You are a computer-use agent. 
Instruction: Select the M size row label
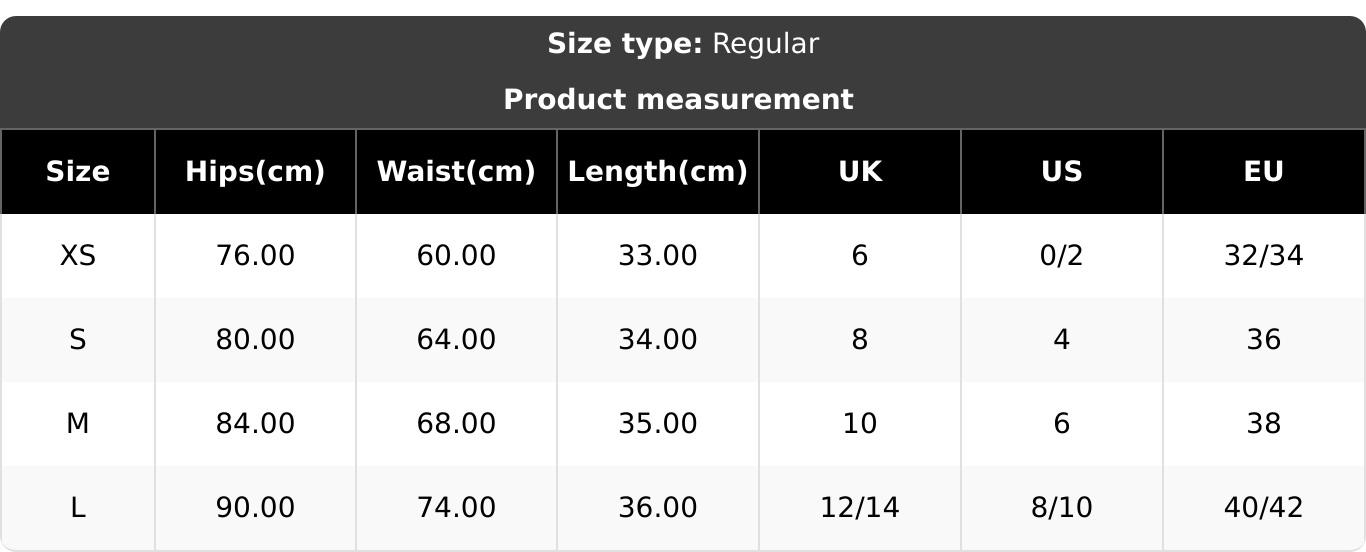click(78, 424)
